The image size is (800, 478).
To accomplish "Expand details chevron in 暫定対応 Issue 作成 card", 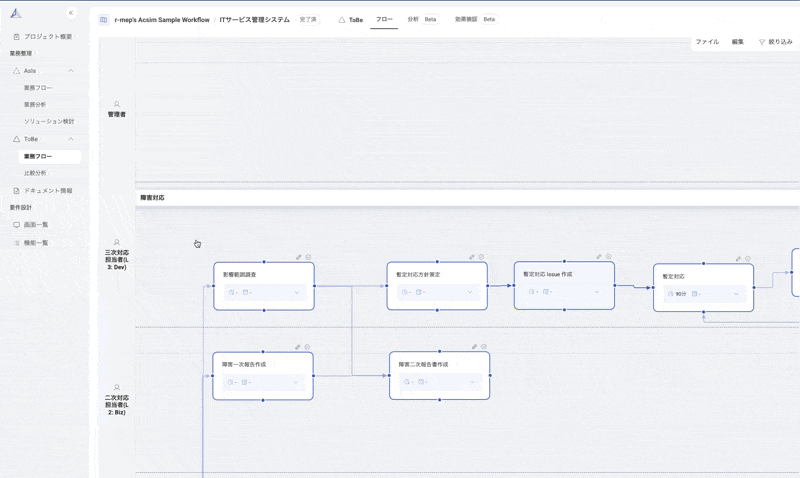I will point(597,292).
